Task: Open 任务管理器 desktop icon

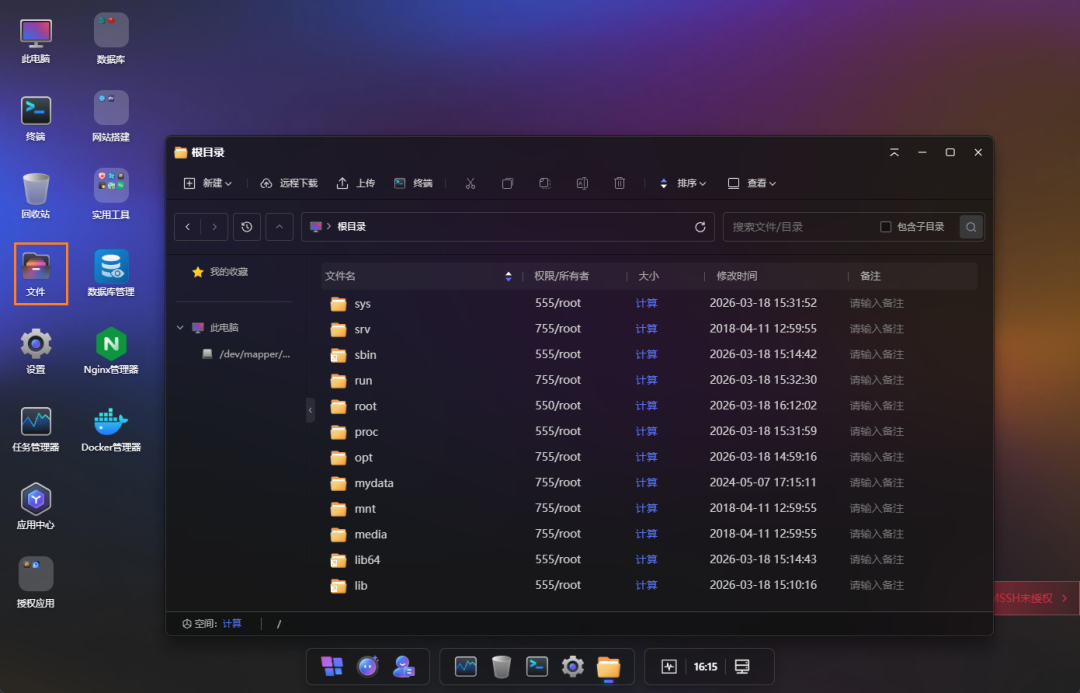Action: click(x=36, y=429)
